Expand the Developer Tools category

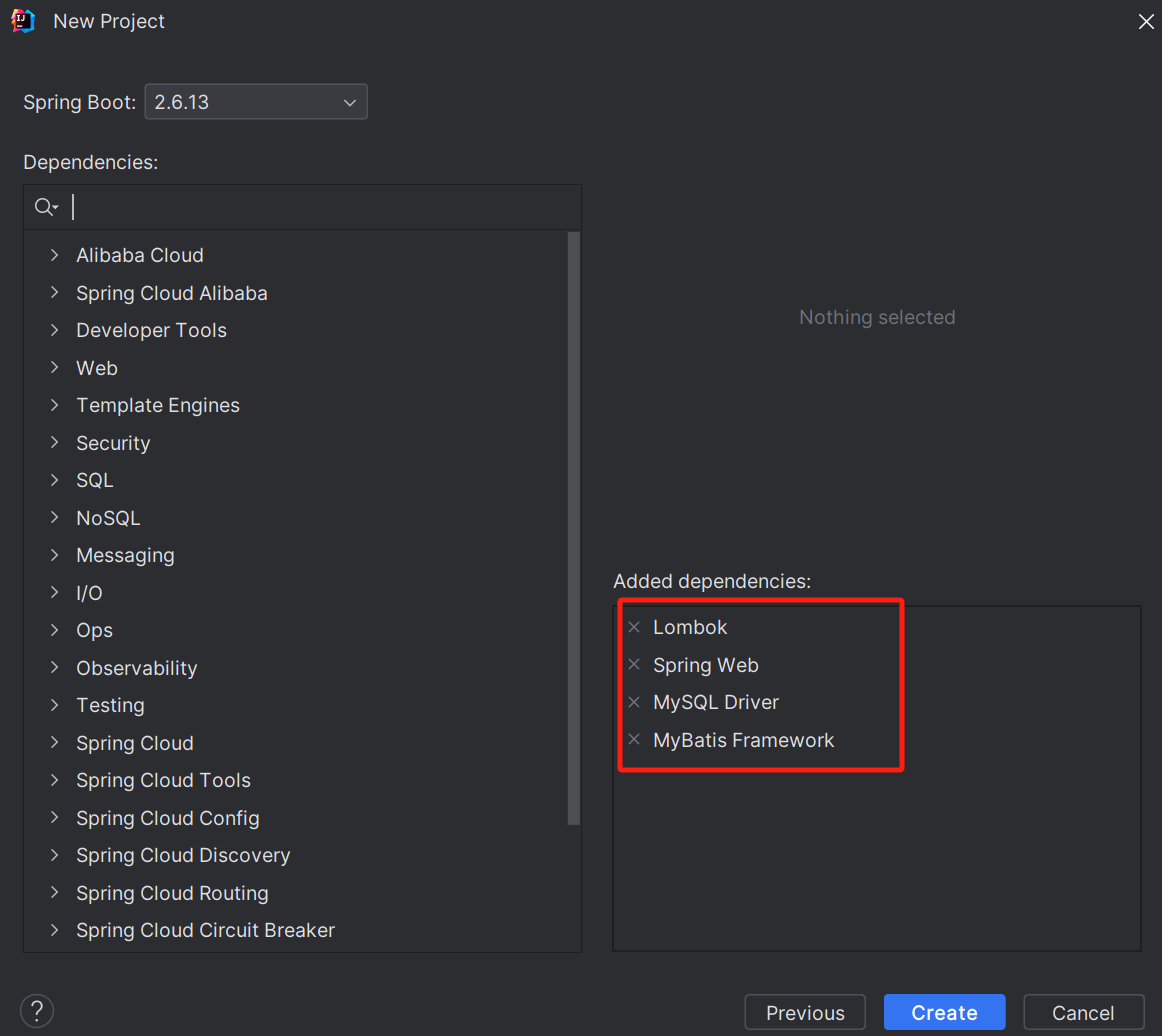coord(54,330)
